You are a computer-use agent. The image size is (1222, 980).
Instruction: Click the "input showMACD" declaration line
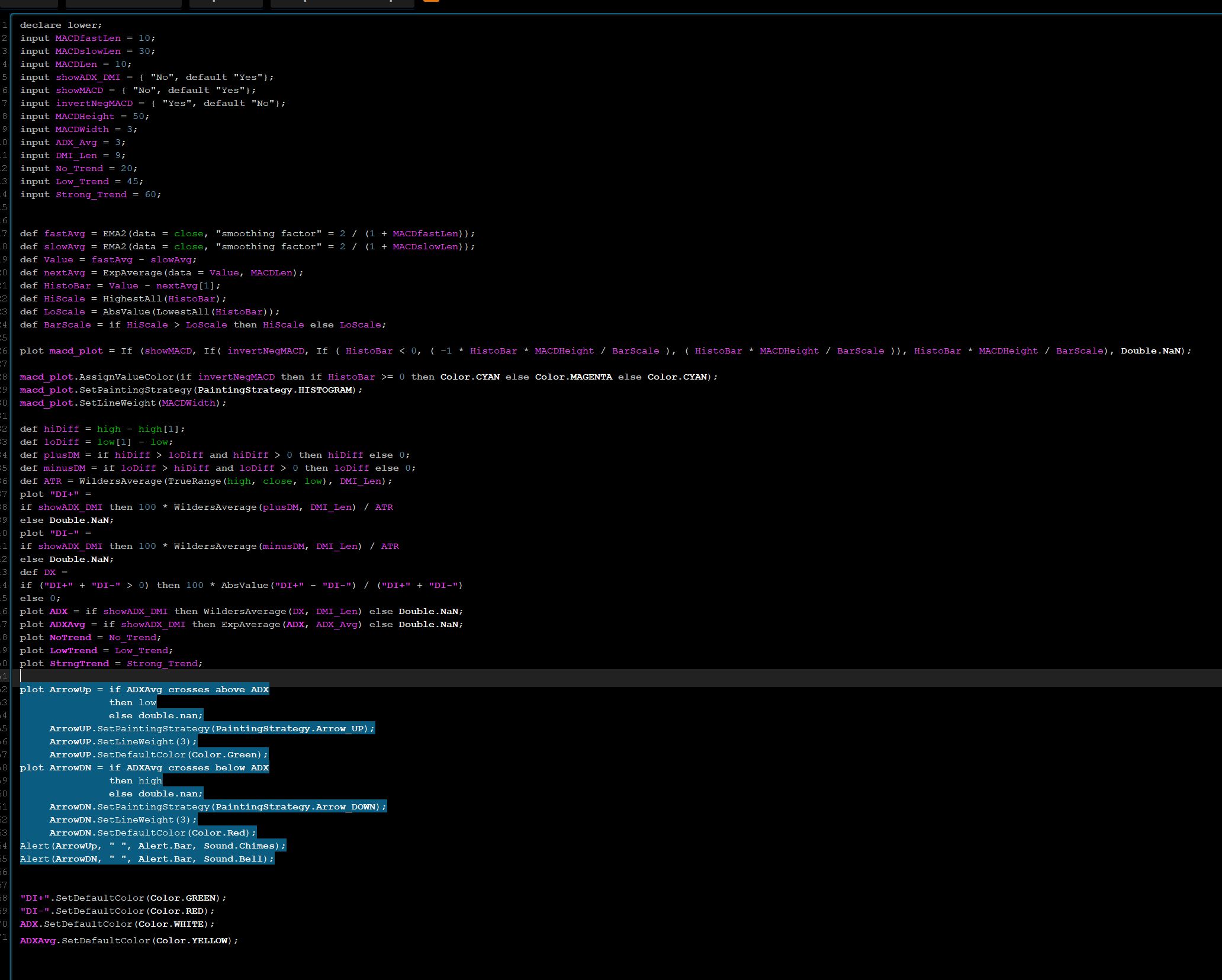pyautogui.click(x=138, y=90)
